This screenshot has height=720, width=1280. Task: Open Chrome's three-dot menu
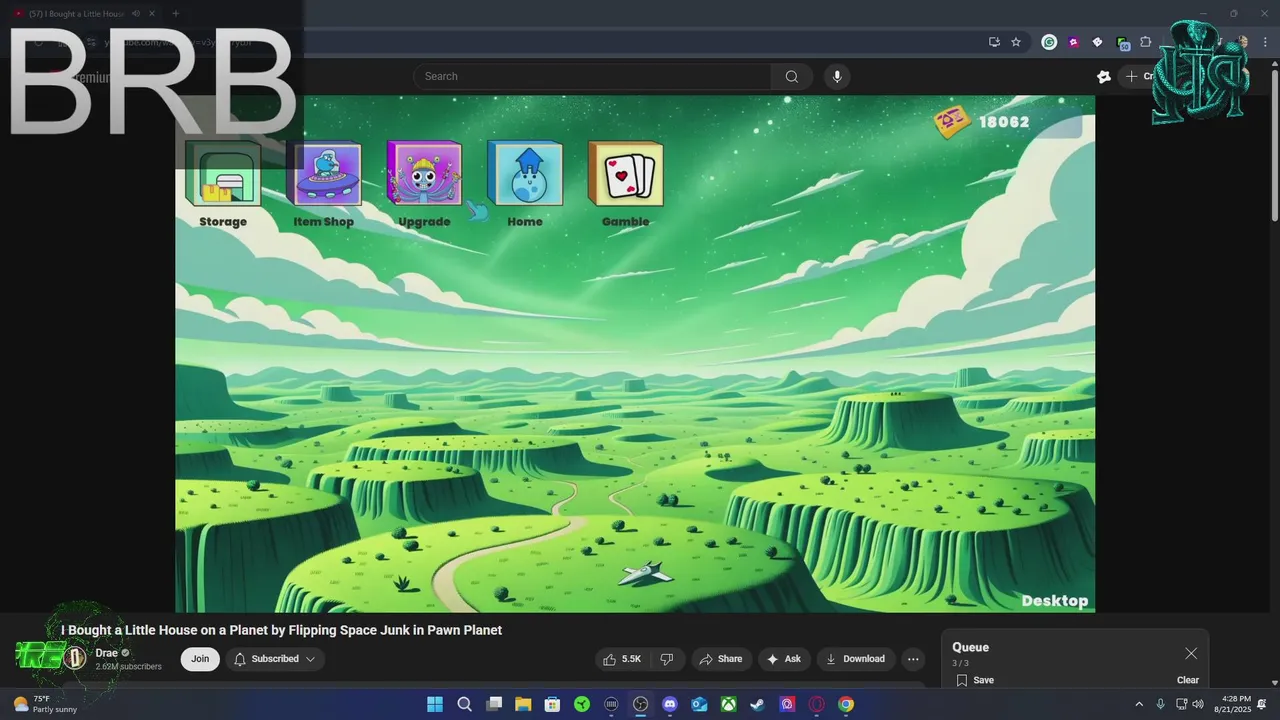click(x=1264, y=42)
